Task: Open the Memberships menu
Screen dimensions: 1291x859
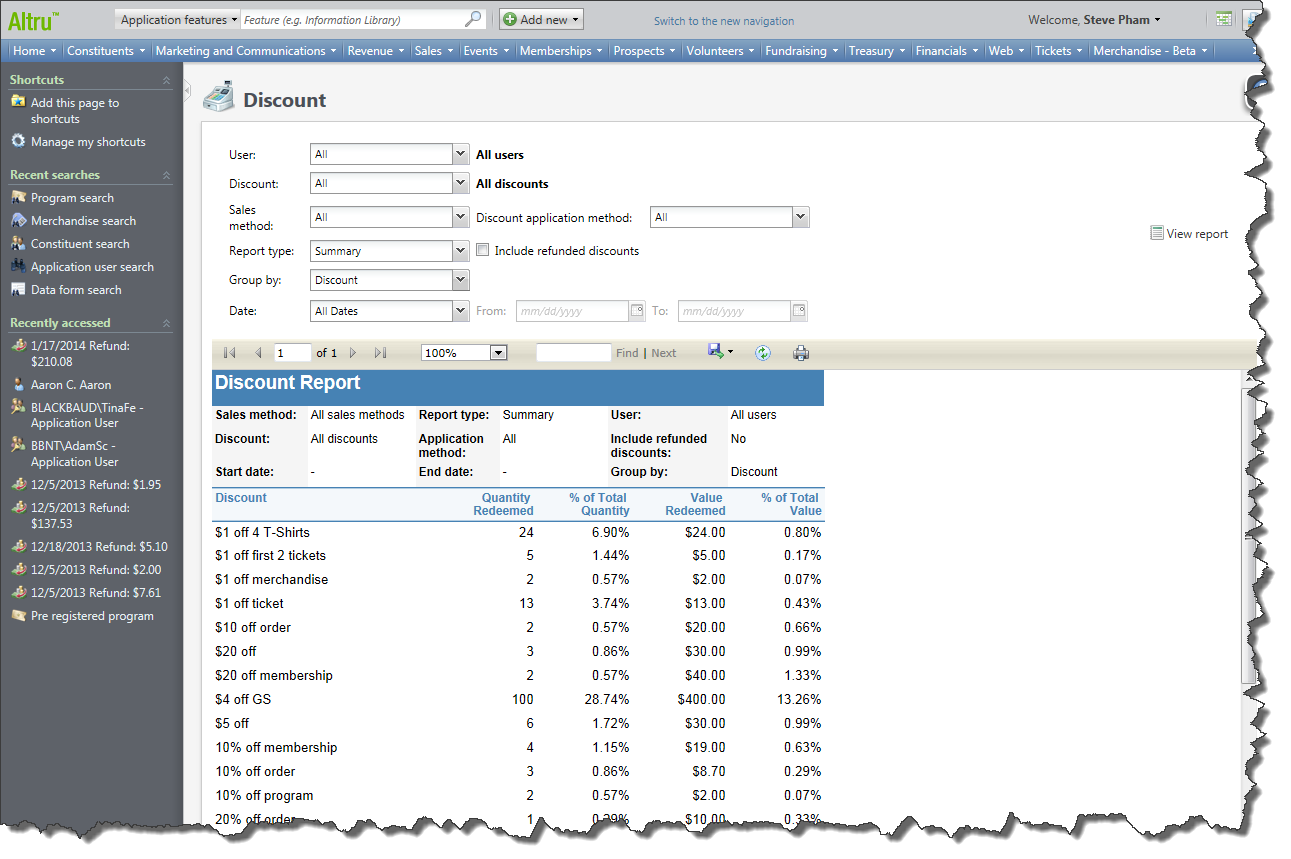Action: click(560, 51)
